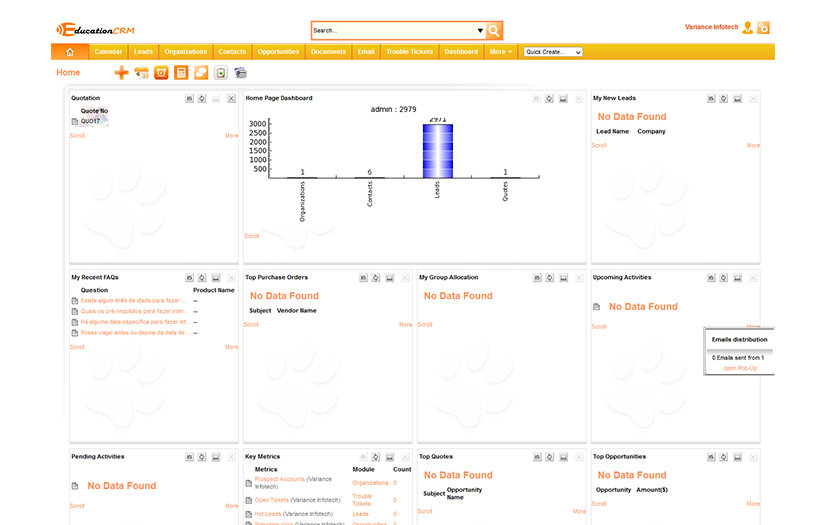Open the Dashboard tab
825x525 pixels.
pos(461,52)
